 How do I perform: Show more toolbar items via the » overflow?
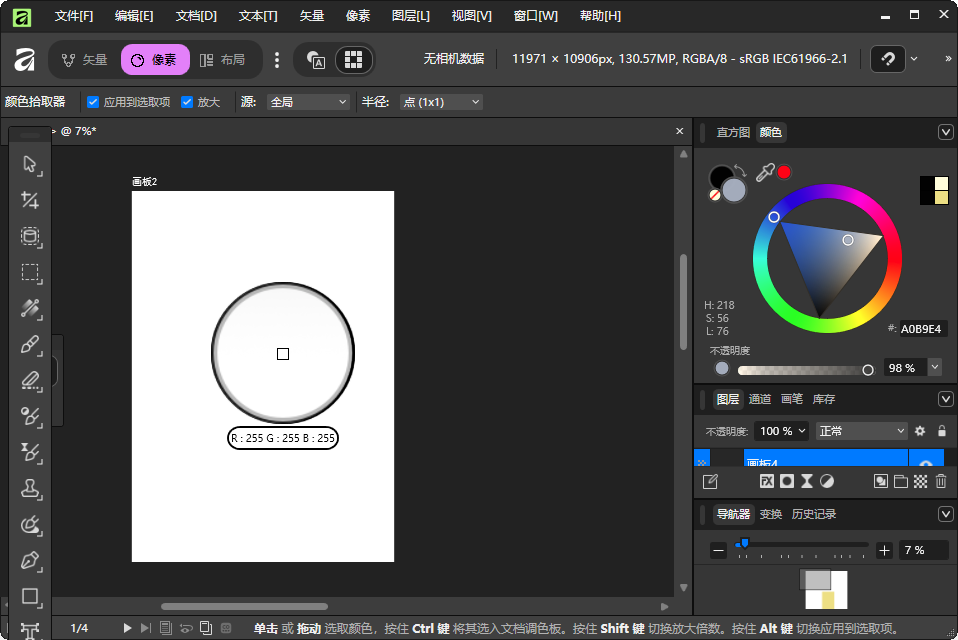click(x=948, y=59)
